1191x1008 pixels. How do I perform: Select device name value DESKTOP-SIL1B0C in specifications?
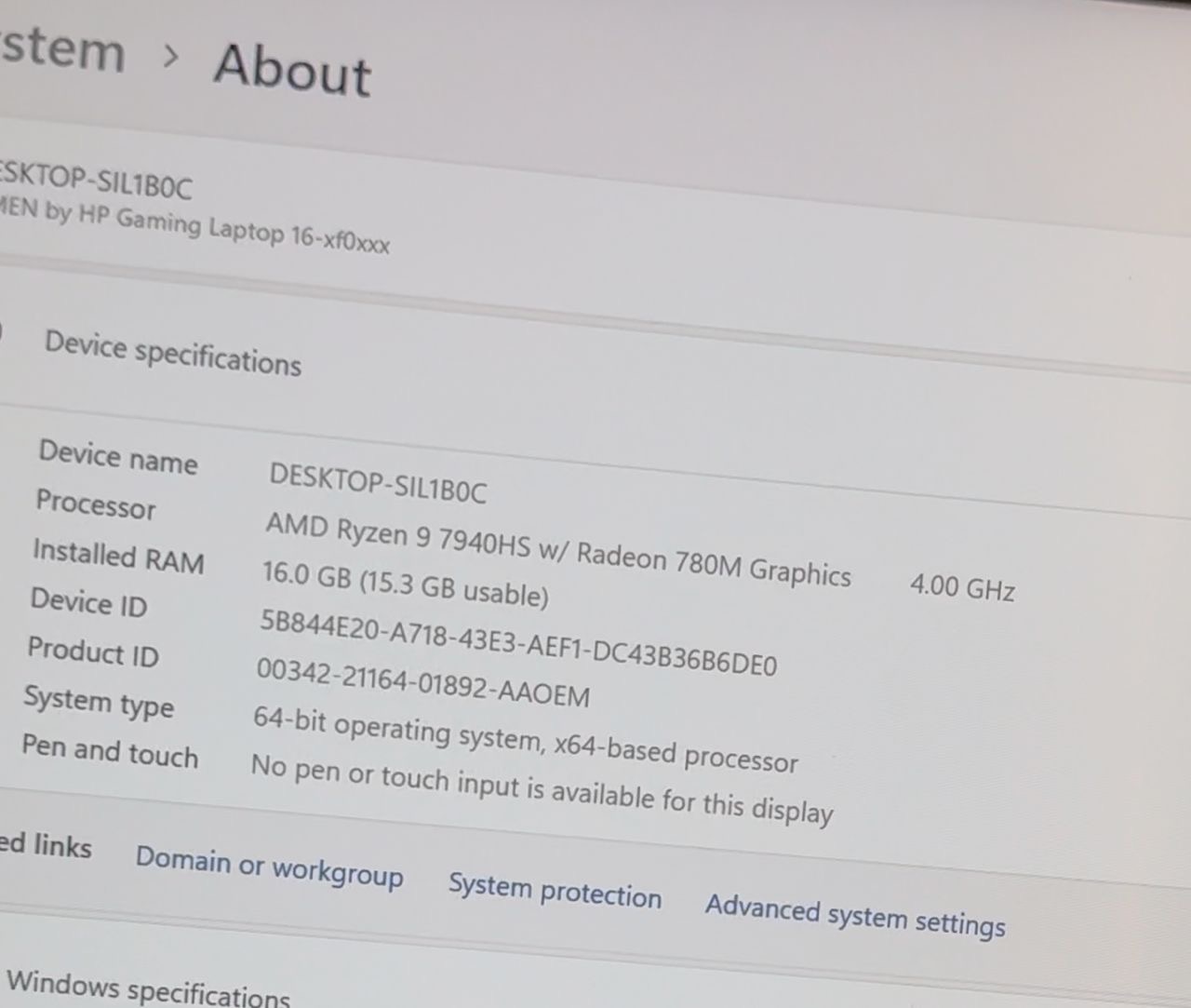click(378, 483)
